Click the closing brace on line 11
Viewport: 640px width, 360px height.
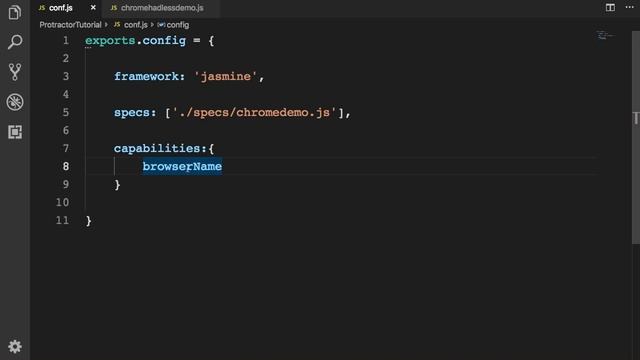pyautogui.click(x=89, y=221)
